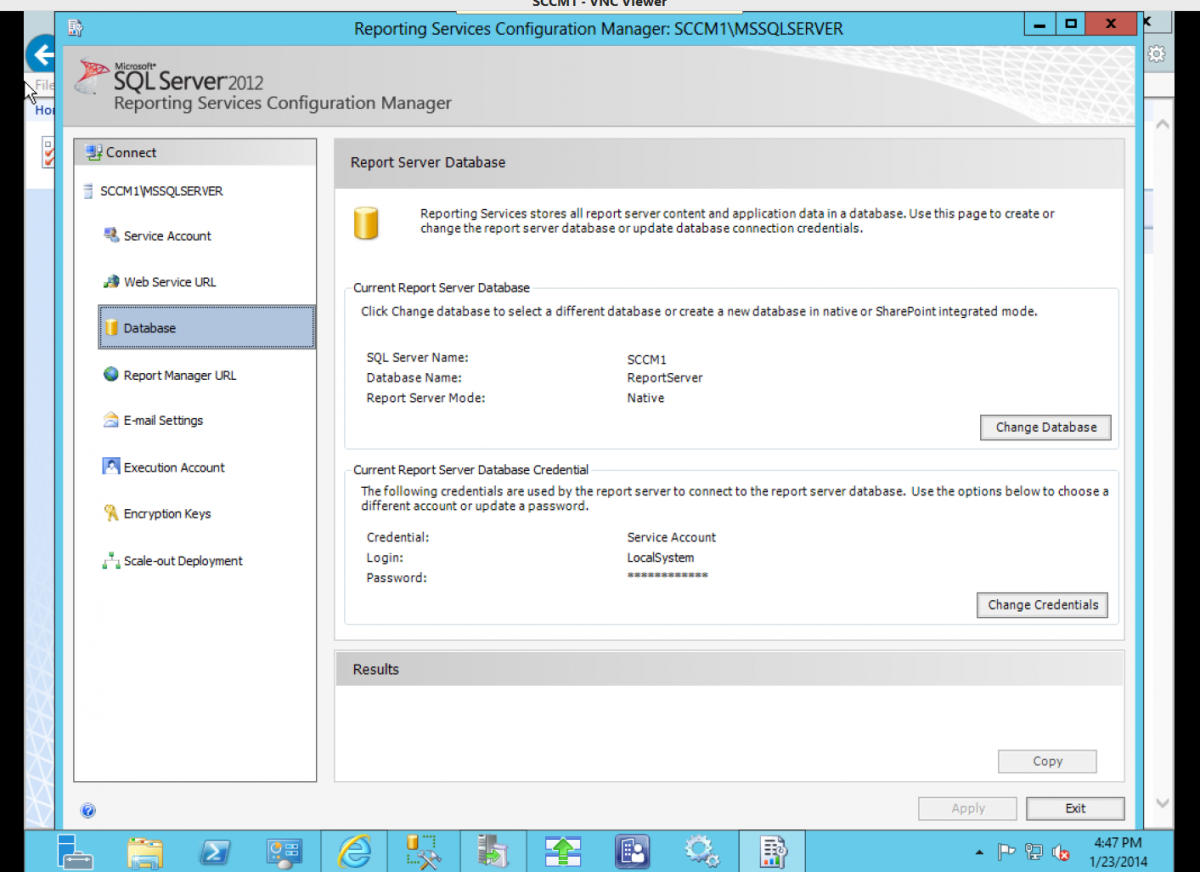Image resolution: width=1200 pixels, height=872 pixels.
Task: Click the Execution Account icon
Action: pos(111,466)
